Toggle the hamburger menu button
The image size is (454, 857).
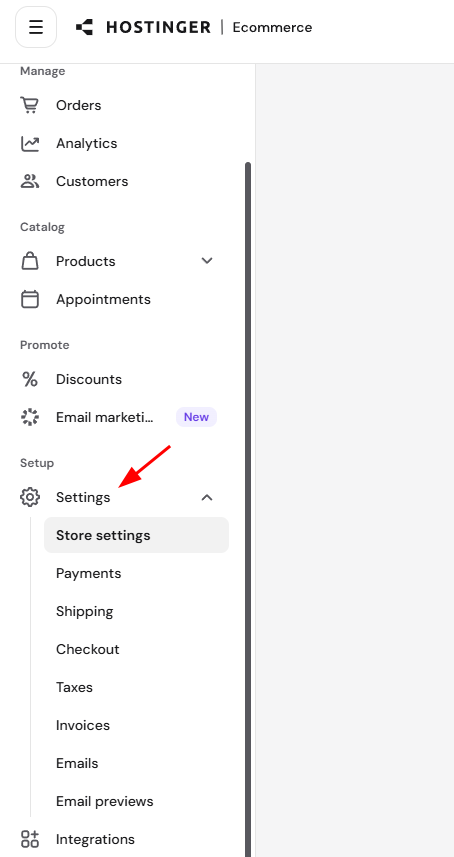(36, 27)
